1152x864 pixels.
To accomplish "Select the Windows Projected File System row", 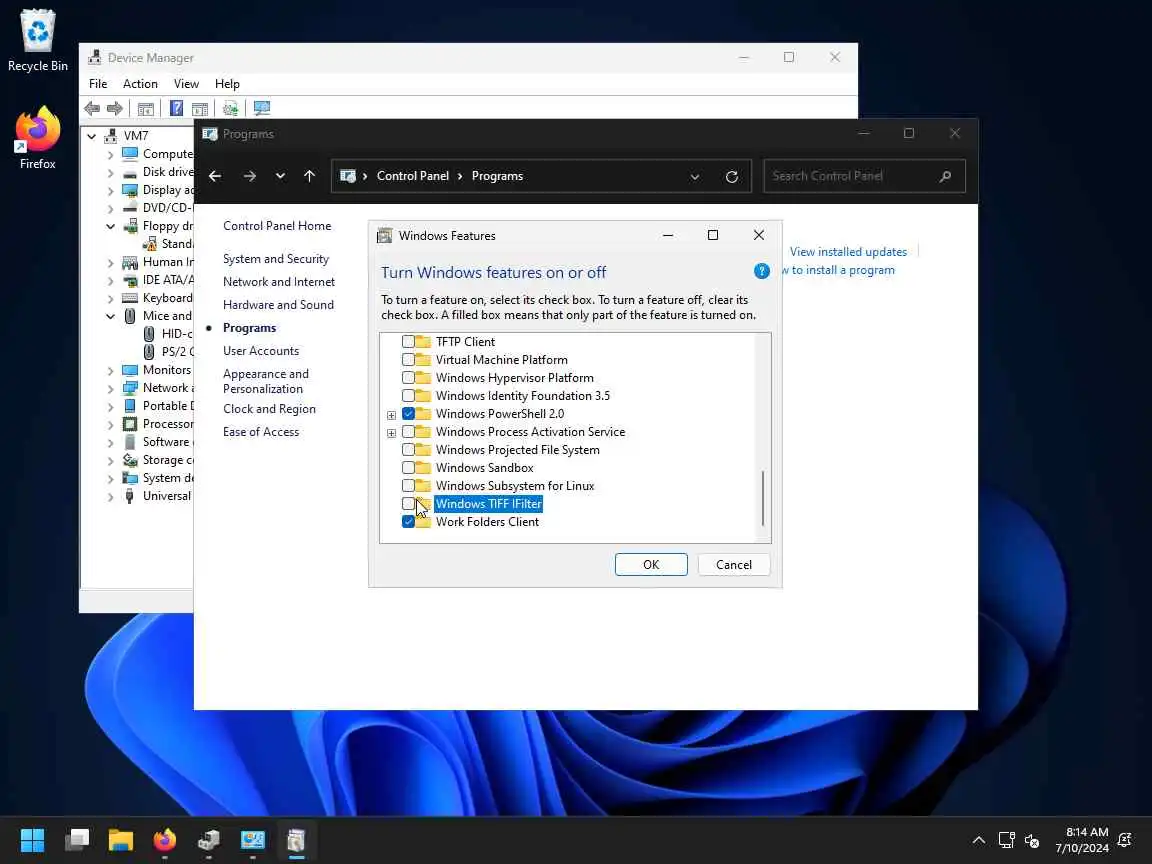I will pyautogui.click(x=517, y=450).
